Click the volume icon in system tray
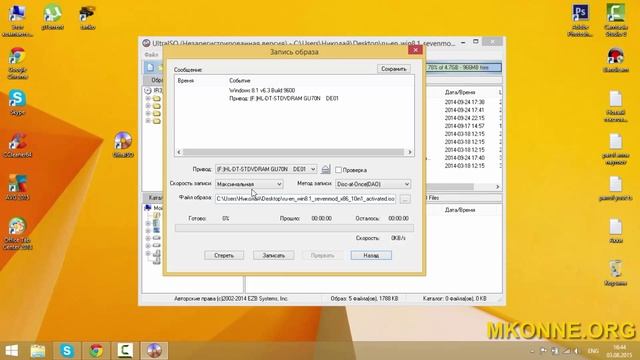The height and width of the screenshot is (360, 640). tap(577, 351)
